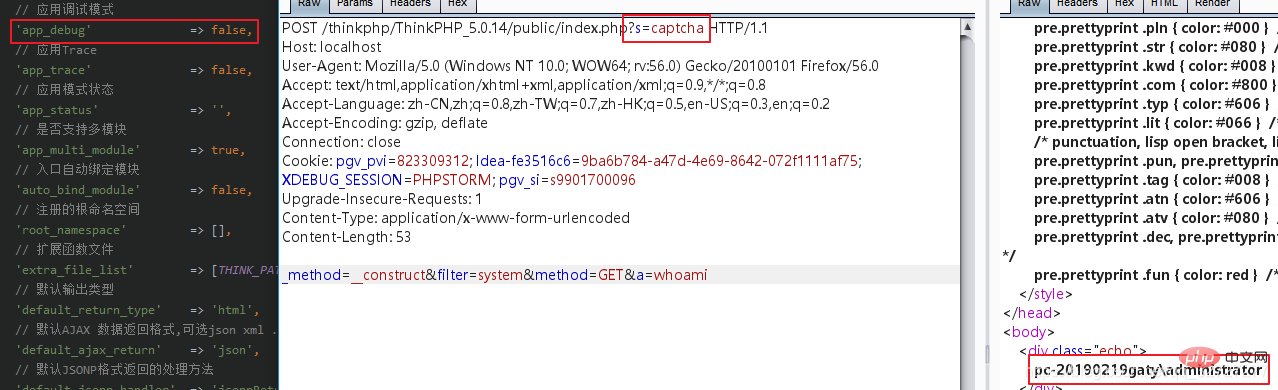The width and height of the screenshot is (1278, 390).
Task: Click 'Accept-Encoding: gzip, deflate' line
Action: tap(385, 123)
